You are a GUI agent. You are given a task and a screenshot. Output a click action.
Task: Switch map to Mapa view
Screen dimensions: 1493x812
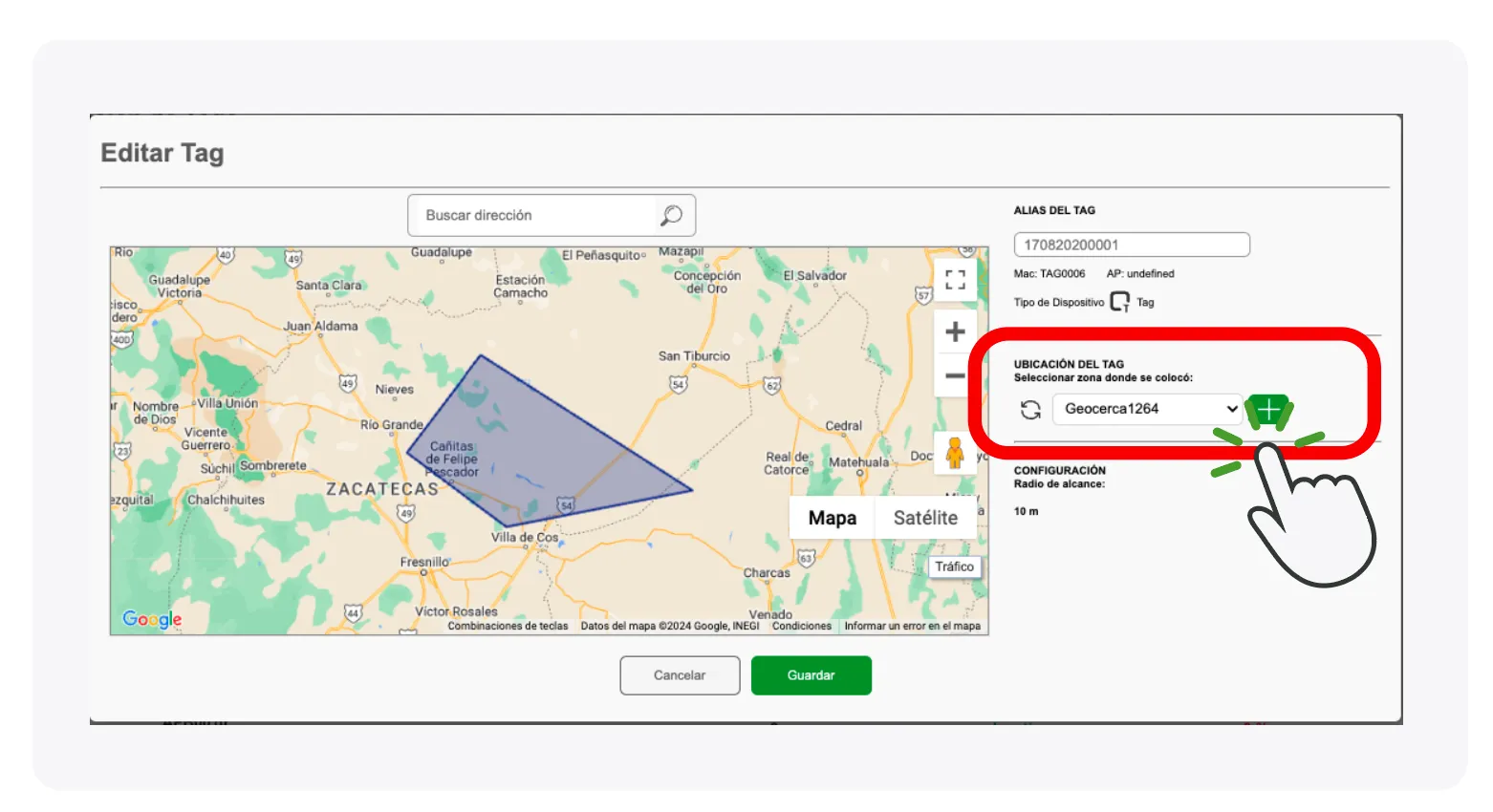(833, 518)
